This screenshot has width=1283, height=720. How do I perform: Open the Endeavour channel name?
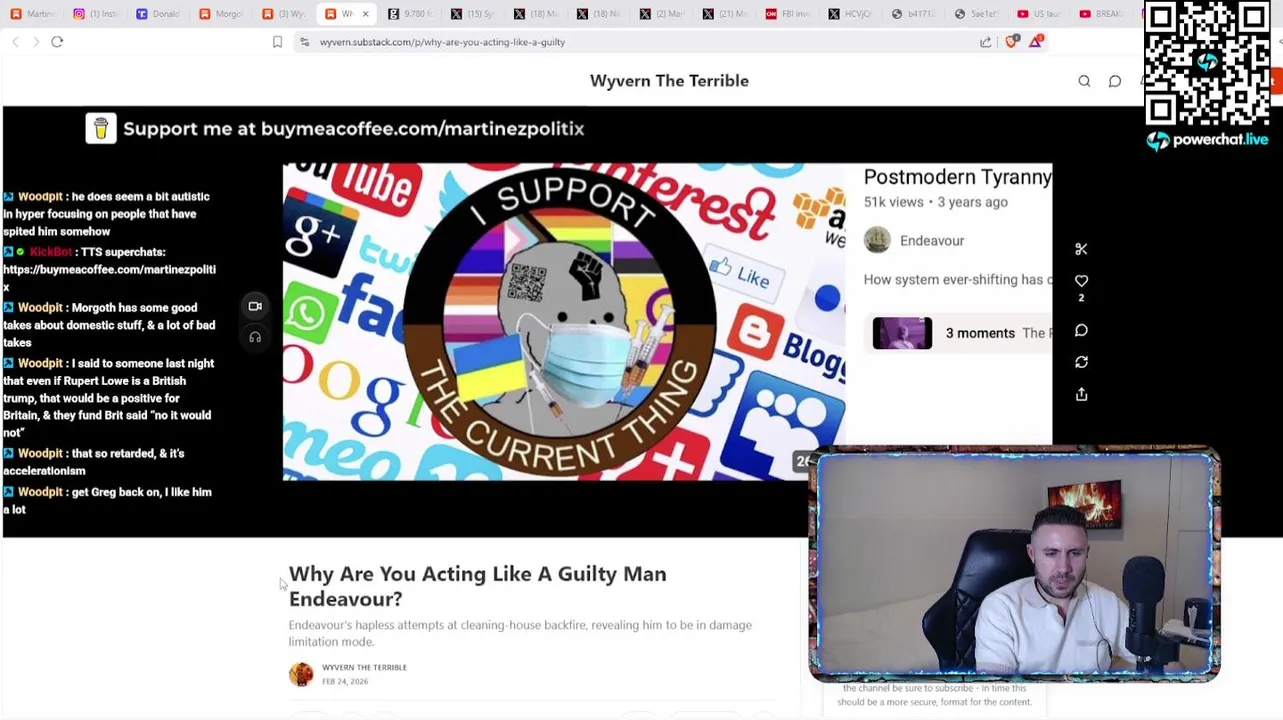click(932, 241)
